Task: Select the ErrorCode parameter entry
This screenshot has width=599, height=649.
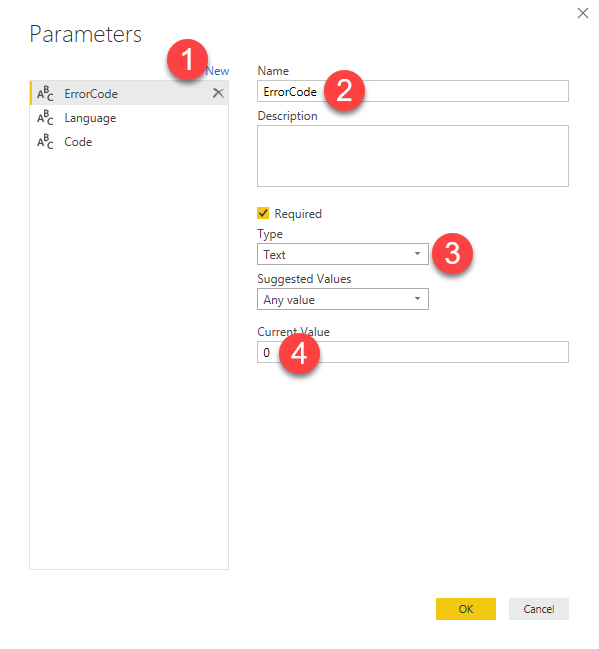Action: (129, 94)
